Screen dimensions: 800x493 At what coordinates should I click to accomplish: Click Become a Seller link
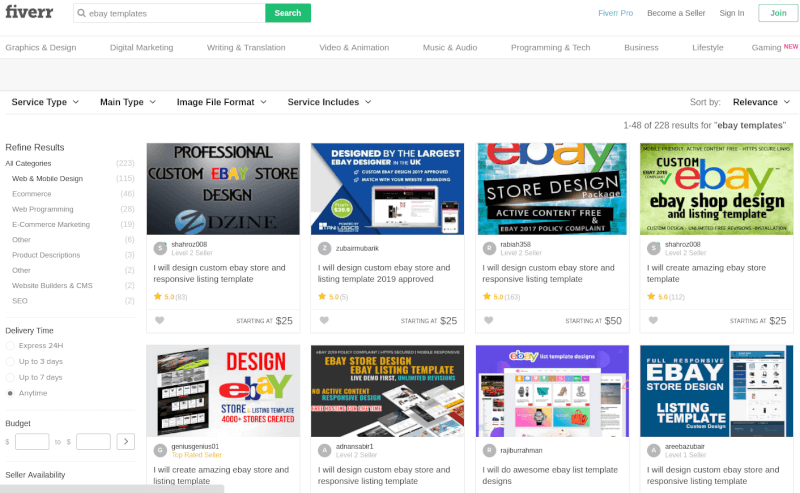(676, 13)
